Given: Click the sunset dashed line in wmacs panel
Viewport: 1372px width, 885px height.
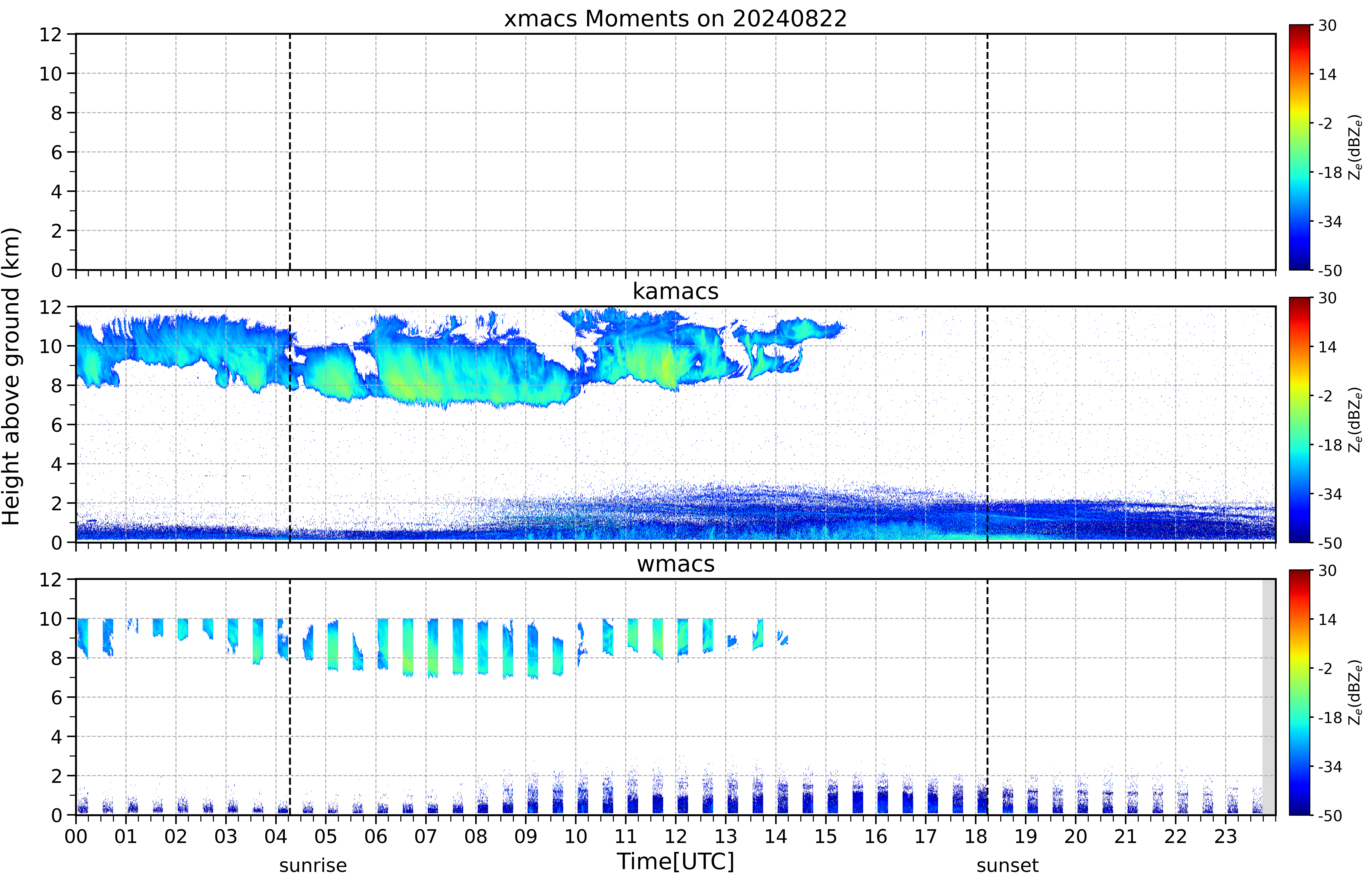Looking at the screenshot, I should [x=988, y=697].
